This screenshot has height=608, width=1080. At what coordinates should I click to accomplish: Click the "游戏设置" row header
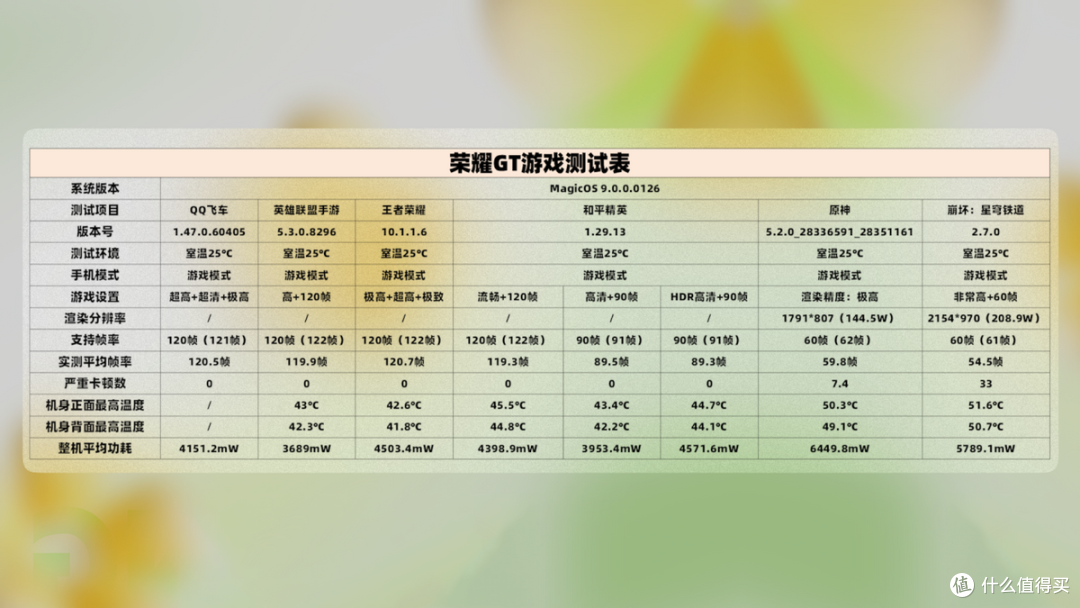95,297
